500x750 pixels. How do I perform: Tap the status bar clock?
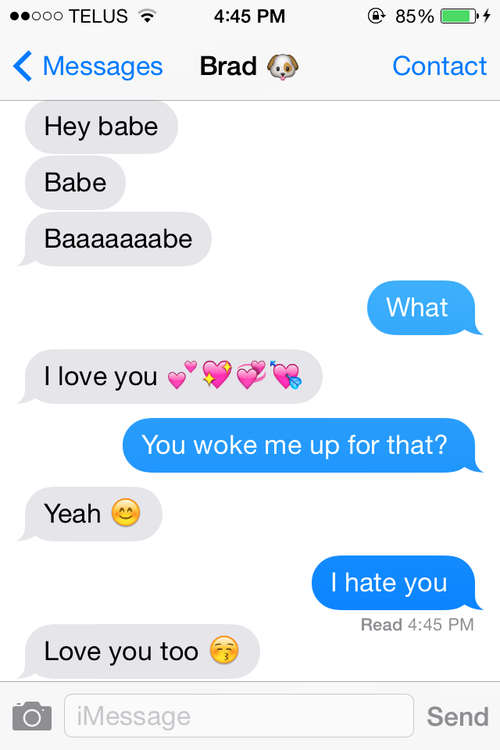pyautogui.click(x=249, y=16)
